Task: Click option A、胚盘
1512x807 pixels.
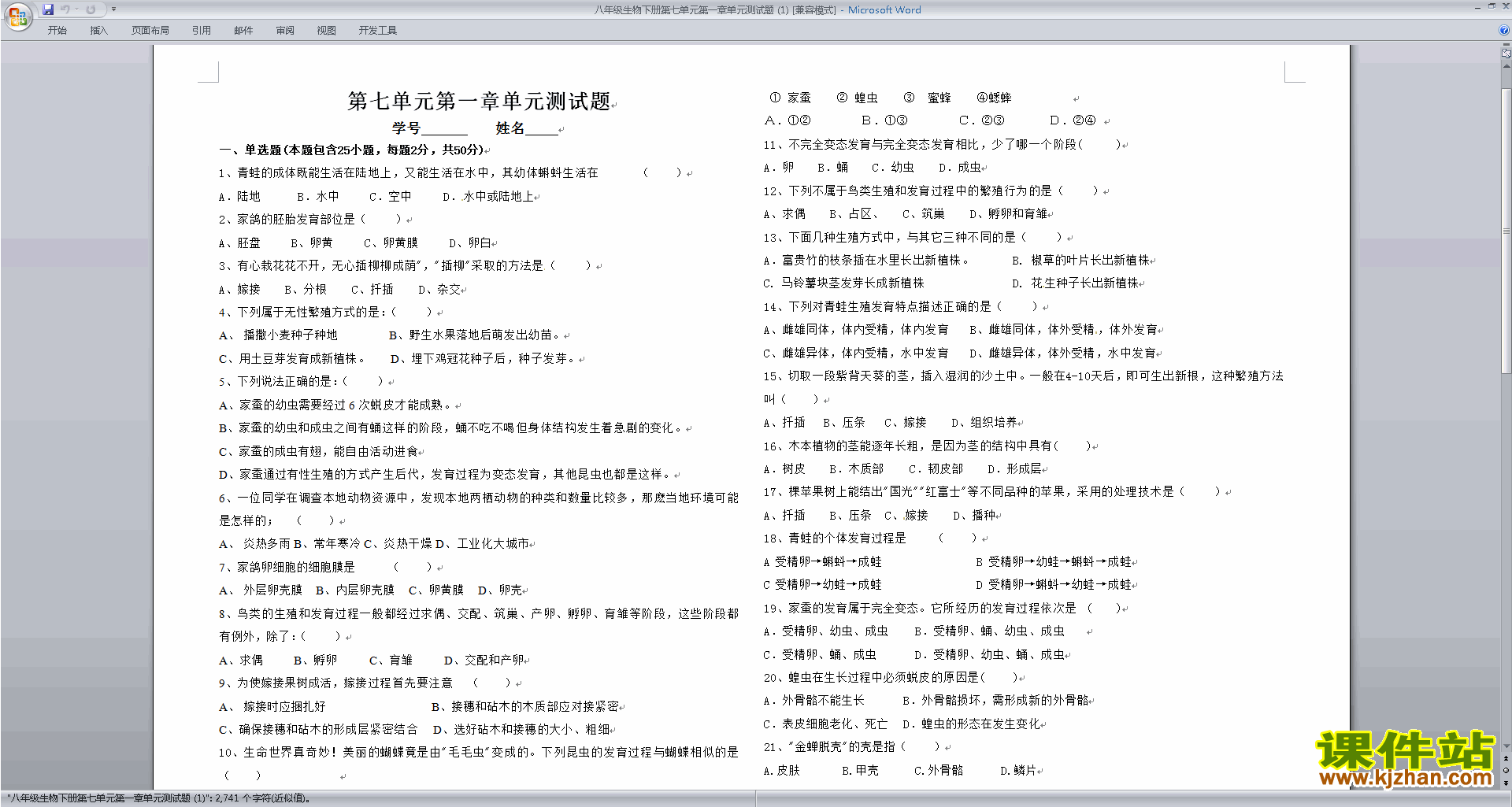Action: pyautogui.click(x=239, y=243)
